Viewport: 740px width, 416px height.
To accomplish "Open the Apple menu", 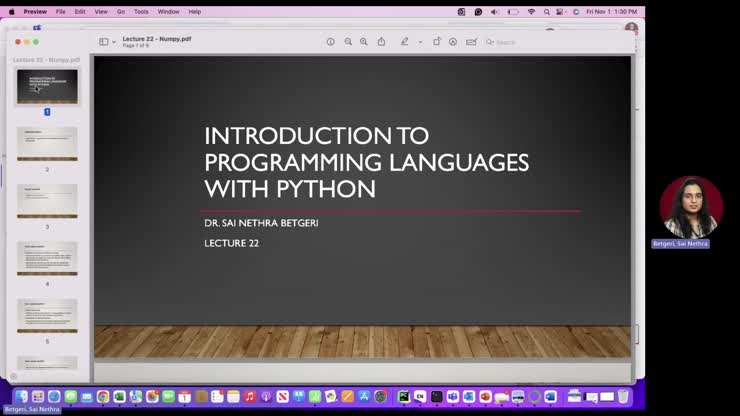I will [11, 12].
